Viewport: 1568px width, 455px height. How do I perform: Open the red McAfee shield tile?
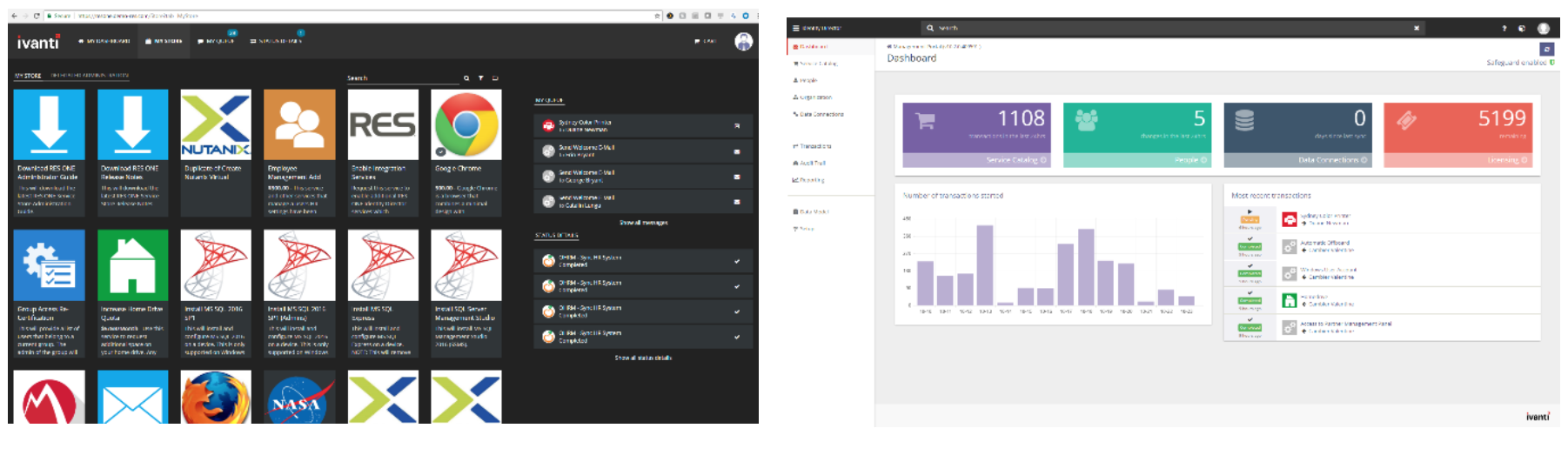tap(50, 397)
